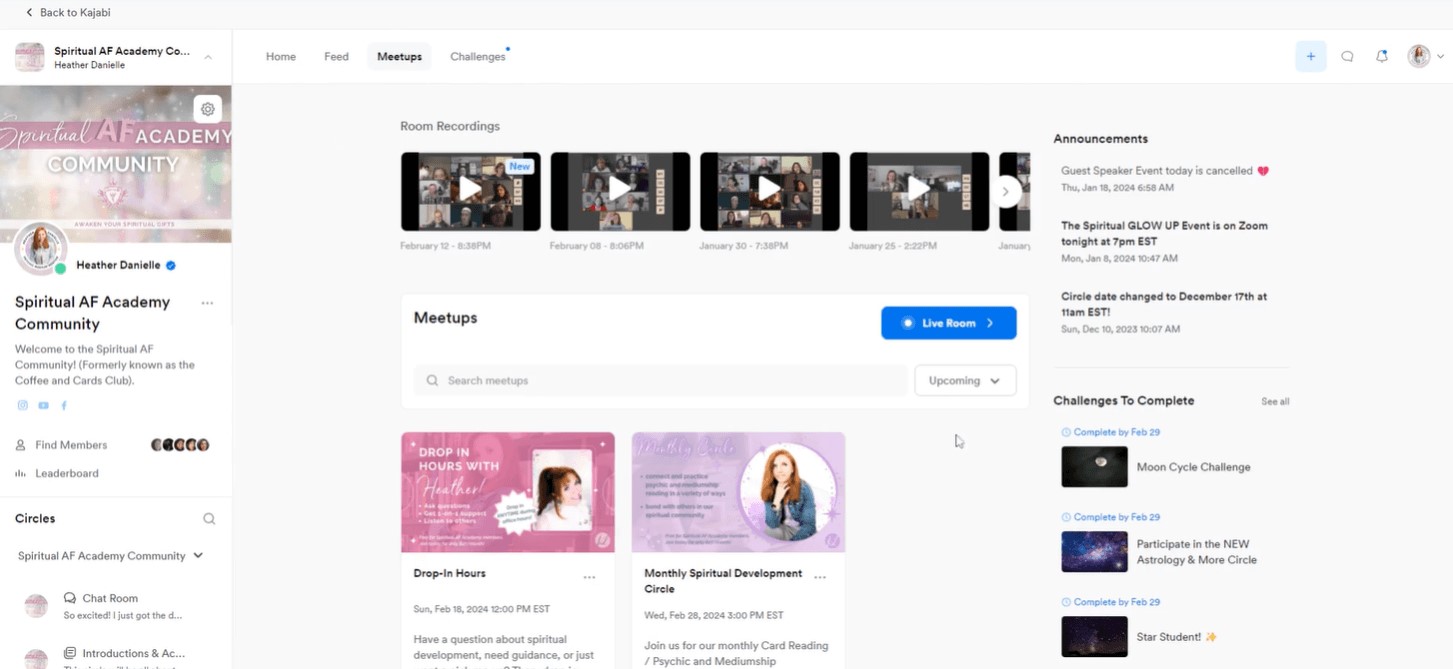Open the notifications bell icon
This screenshot has width=1453, height=669.
[x=1381, y=57]
